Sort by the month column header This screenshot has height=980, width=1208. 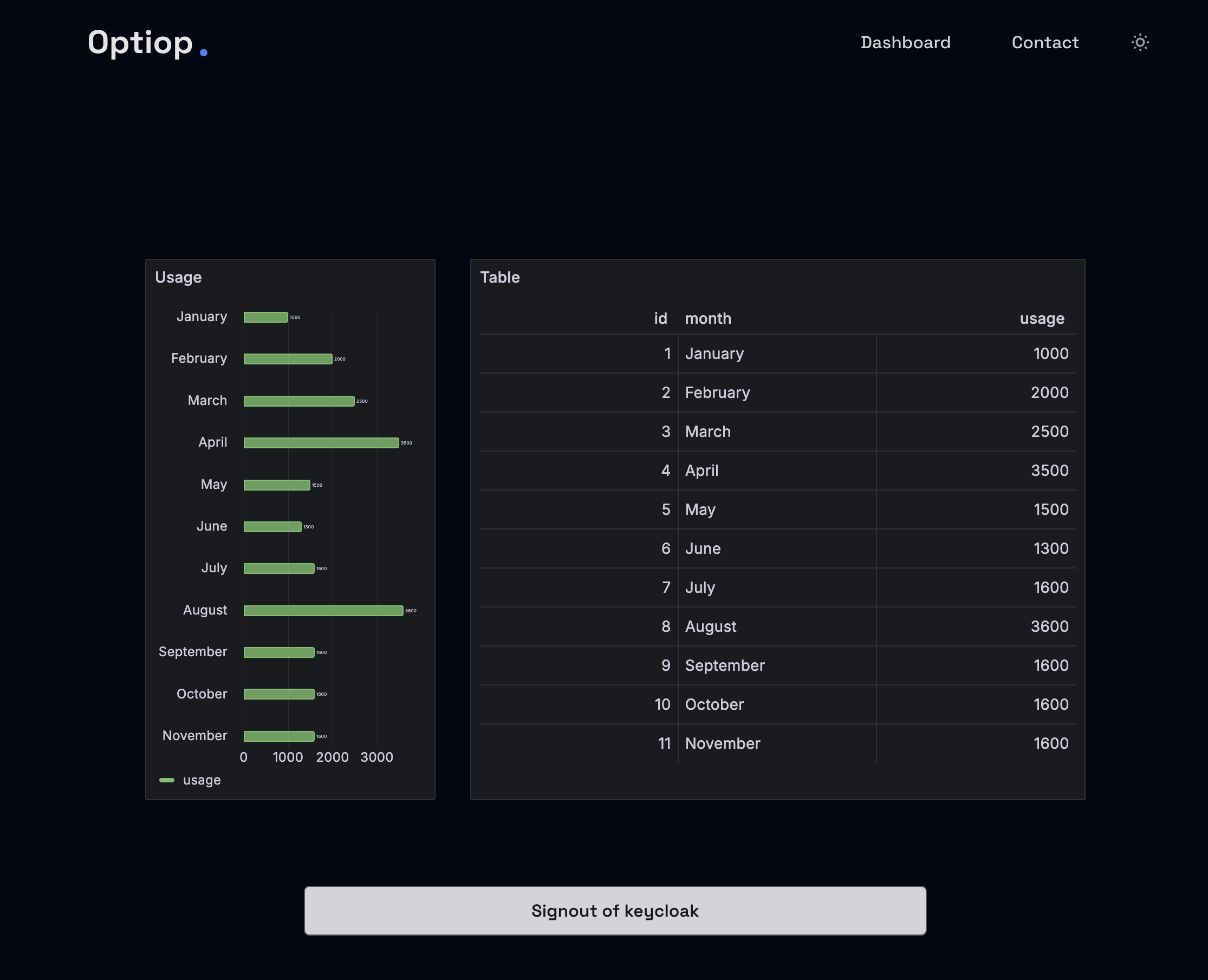pos(708,318)
